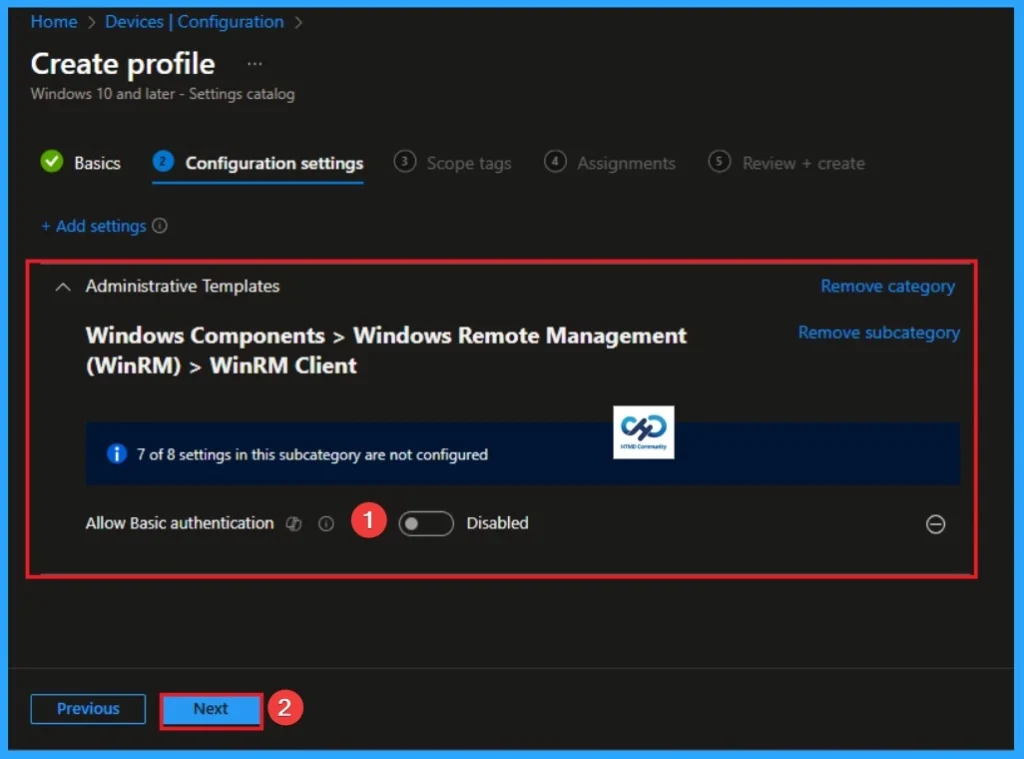This screenshot has width=1024, height=759.
Task: Select Remove subcategory
Action: coord(878,332)
